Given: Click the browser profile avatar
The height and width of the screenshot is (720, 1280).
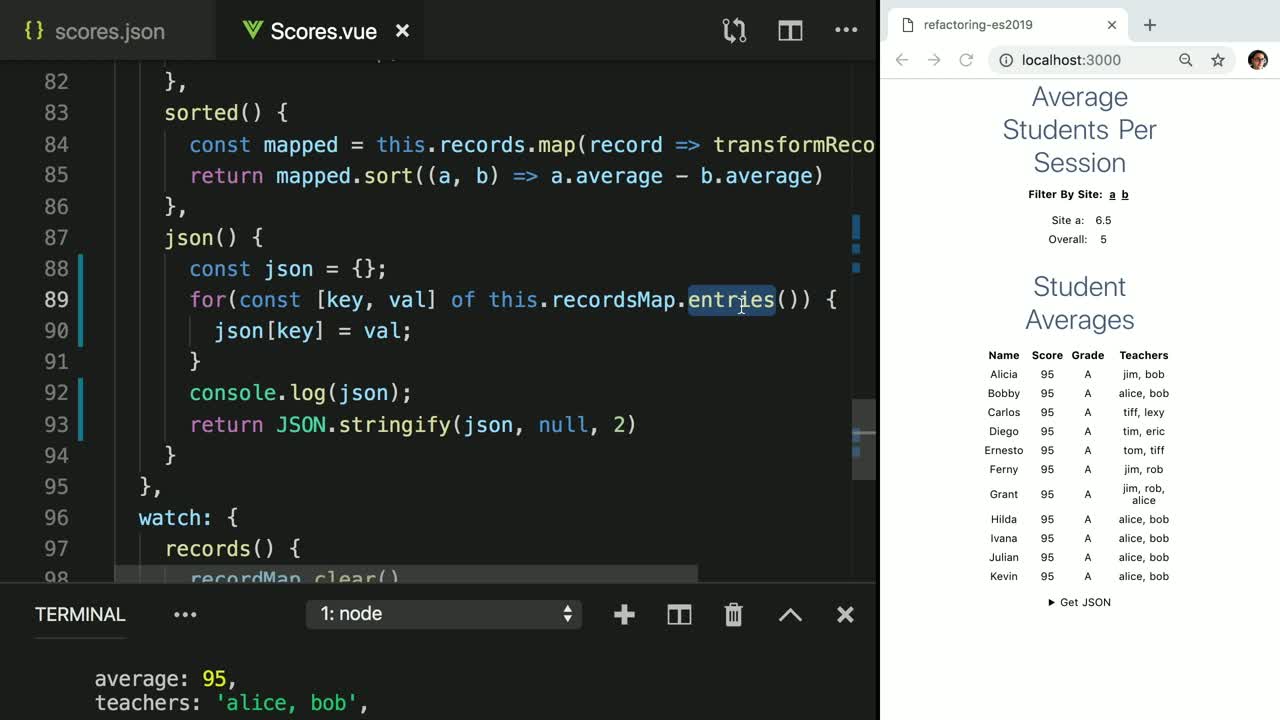Looking at the screenshot, I should pos(1257,60).
